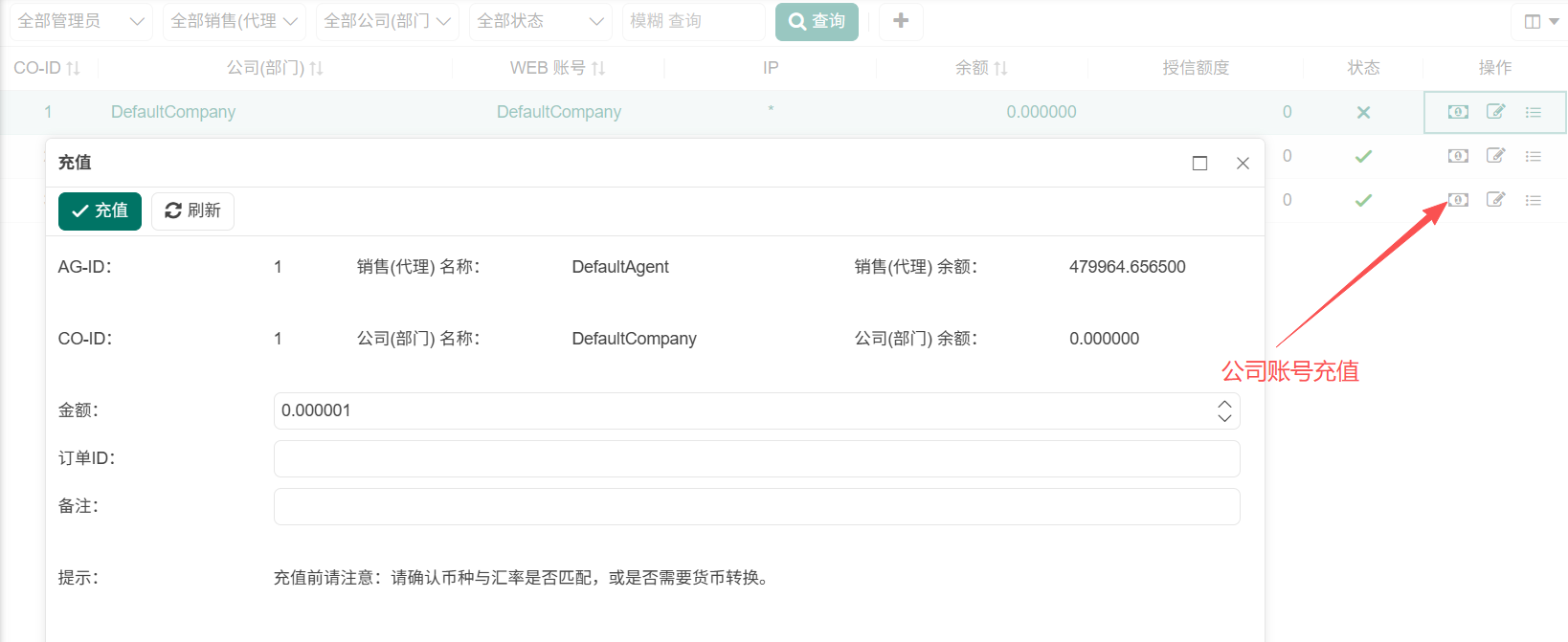Click edit icon in second table row
This screenshot has width=1568, height=642.
click(1495, 156)
